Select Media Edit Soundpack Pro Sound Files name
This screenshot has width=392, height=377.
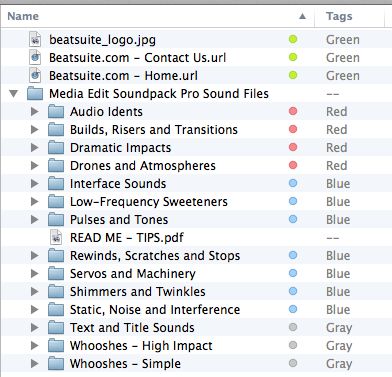[x=159, y=94]
